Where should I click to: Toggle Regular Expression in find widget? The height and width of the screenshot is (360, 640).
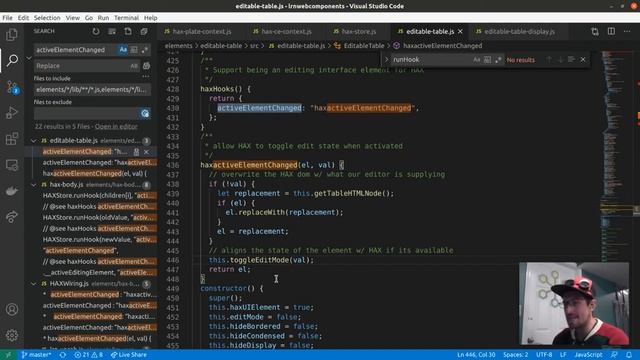click(498, 60)
